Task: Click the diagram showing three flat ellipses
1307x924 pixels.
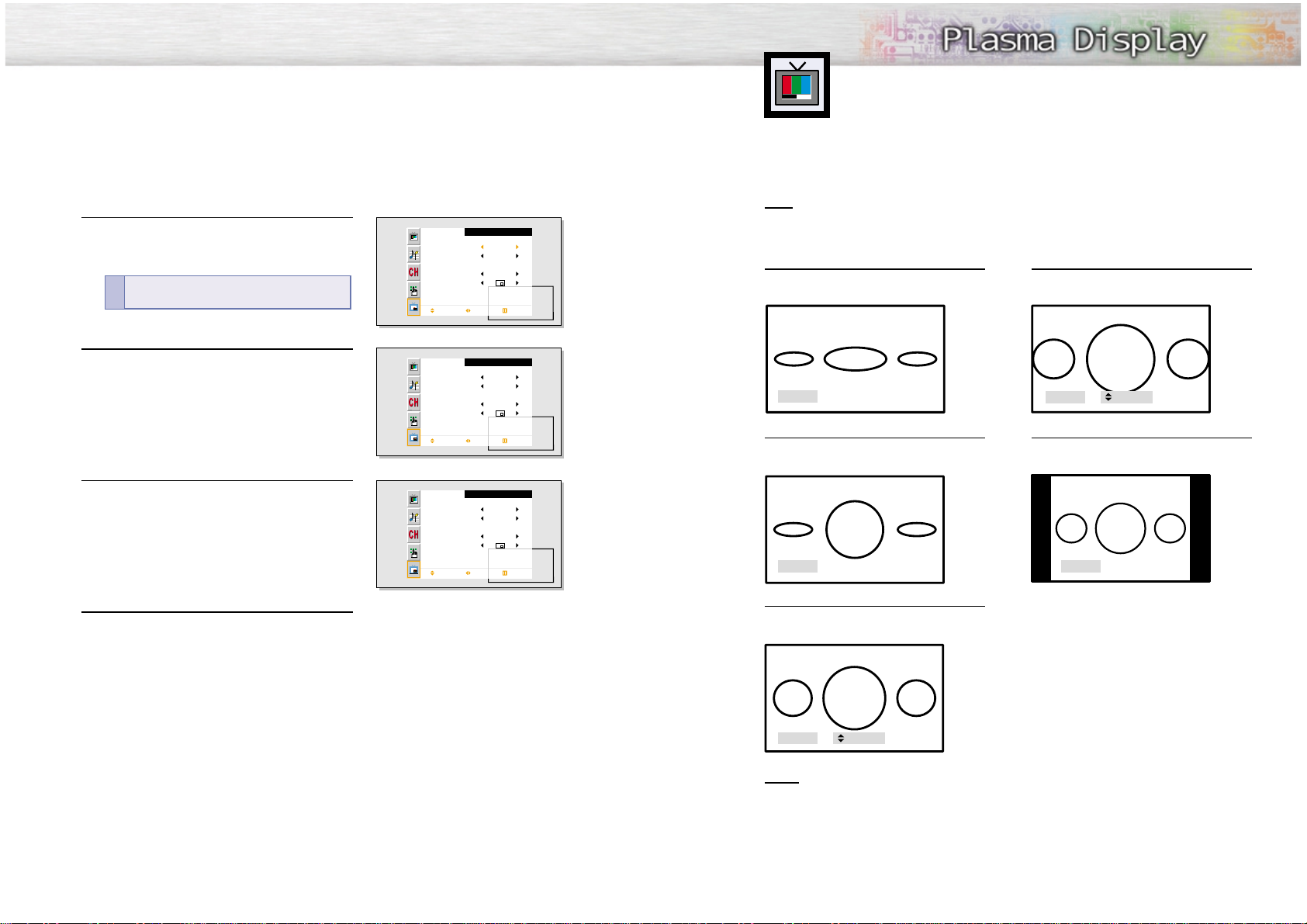Action: click(855, 358)
